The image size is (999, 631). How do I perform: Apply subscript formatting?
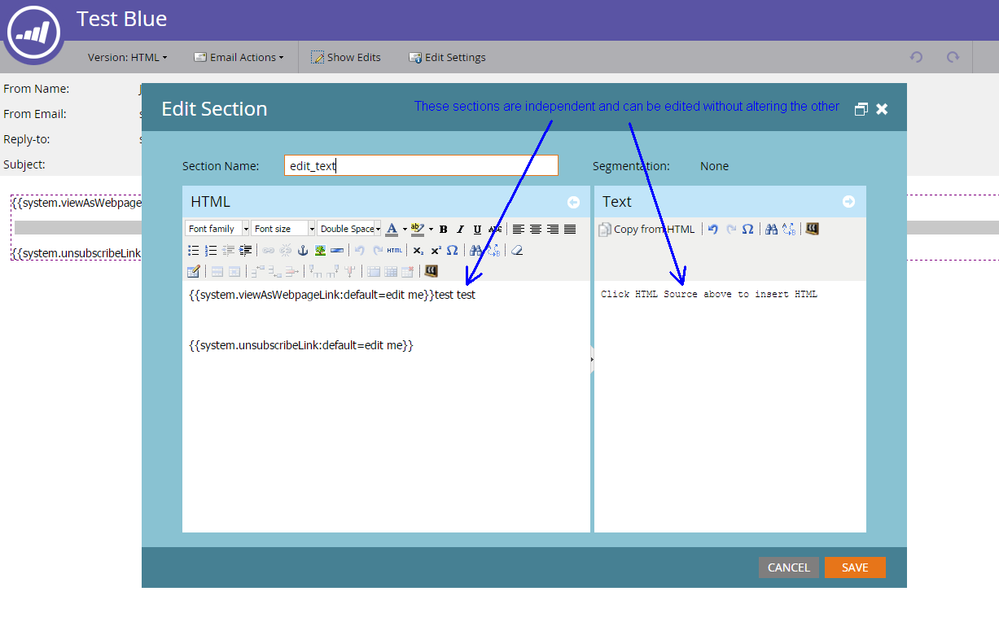point(418,250)
